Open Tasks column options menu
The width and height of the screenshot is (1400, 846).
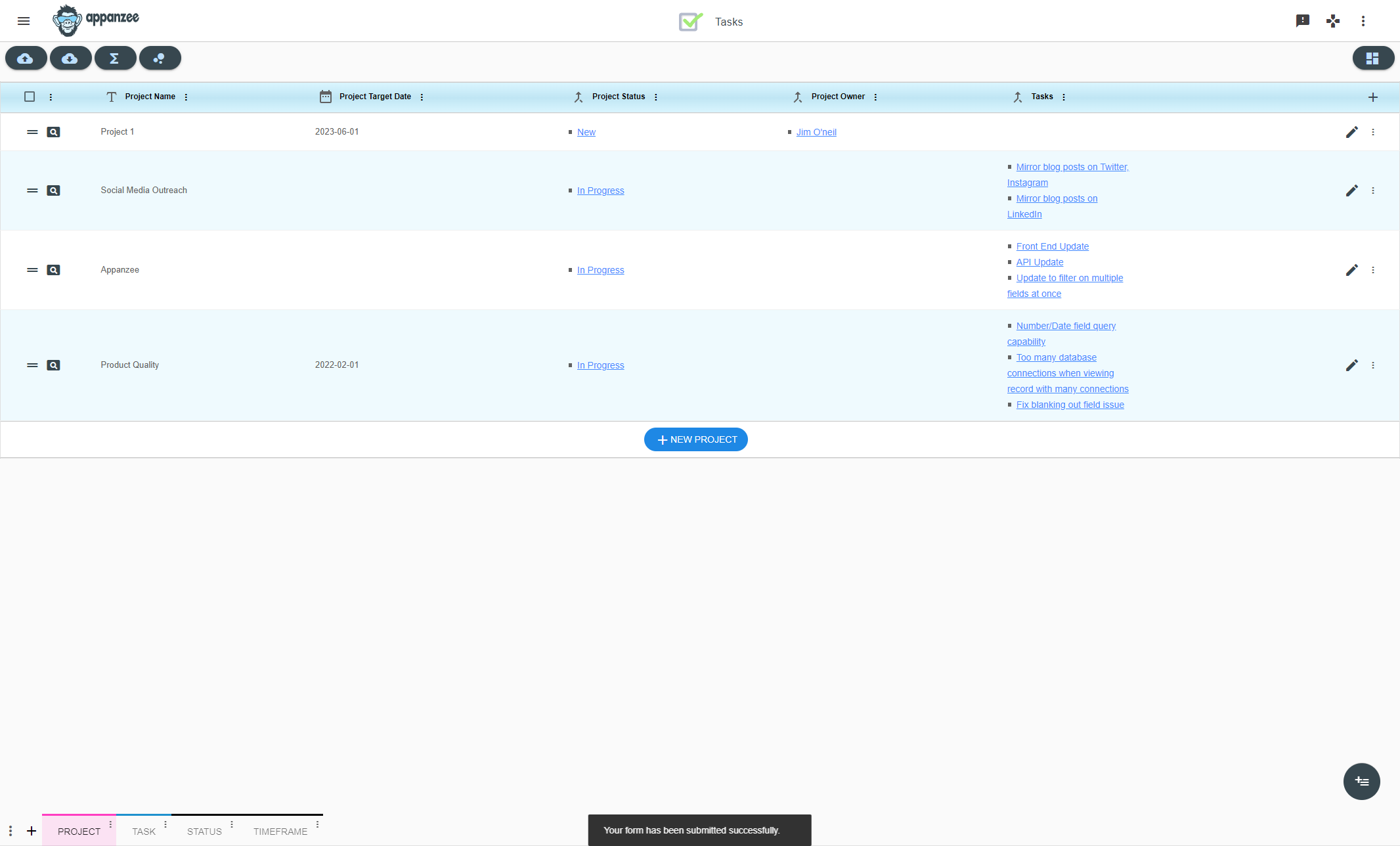click(x=1064, y=97)
